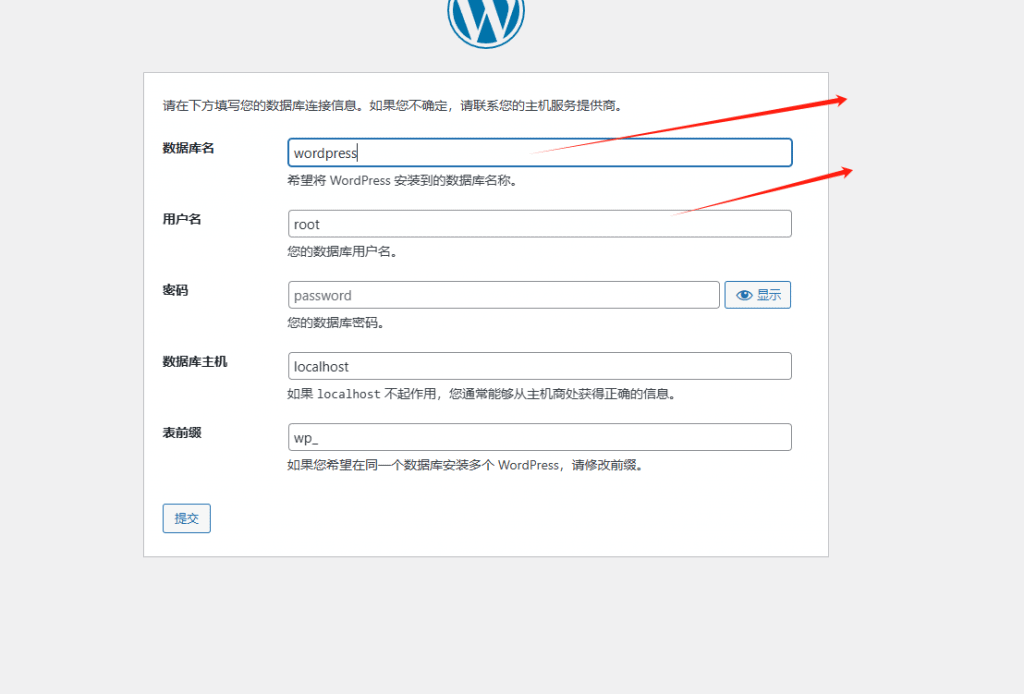The image size is (1024, 694).
Task: Click the table prefix field containing wp_
Action: point(539,437)
